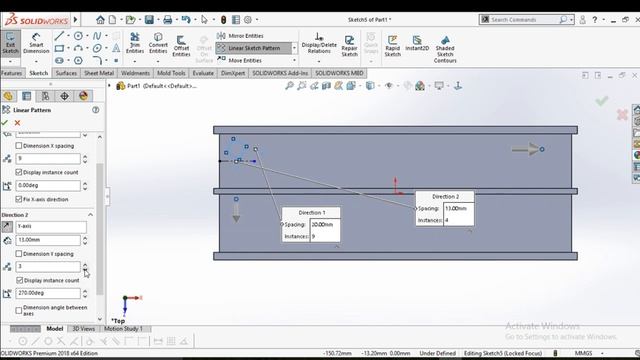
Task: Activate Rapid Sketch tool
Action: pos(393,46)
